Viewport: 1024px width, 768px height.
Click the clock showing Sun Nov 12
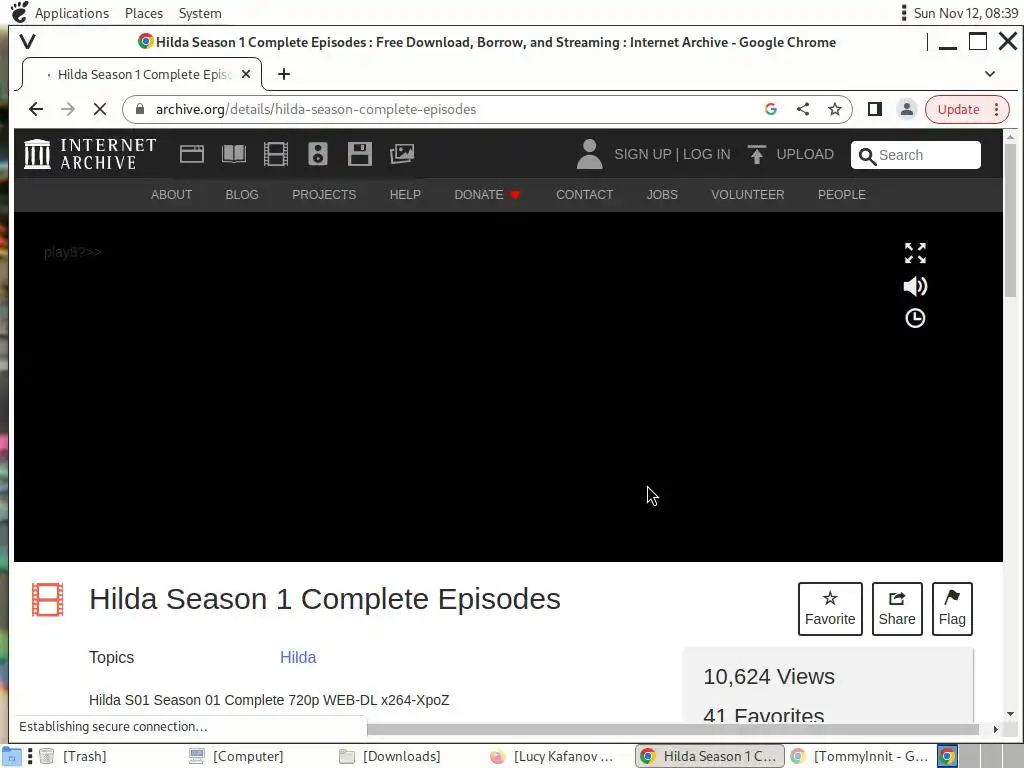(x=965, y=13)
